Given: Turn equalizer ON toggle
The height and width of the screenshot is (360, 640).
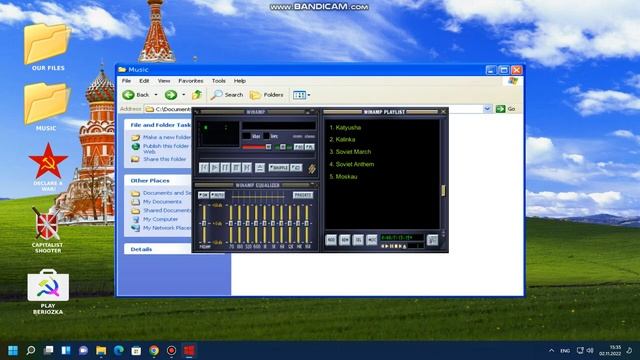Looking at the screenshot, I should [203, 195].
